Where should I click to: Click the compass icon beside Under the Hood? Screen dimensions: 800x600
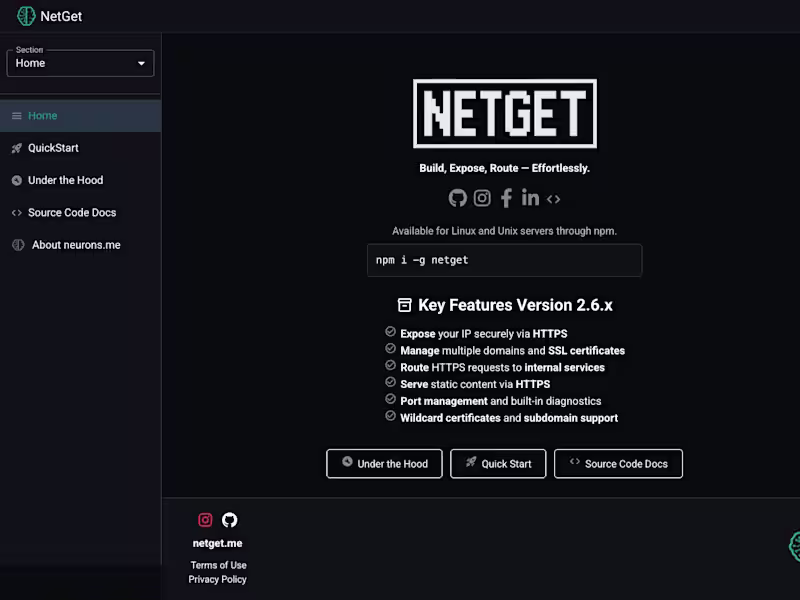tap(15, 180)
